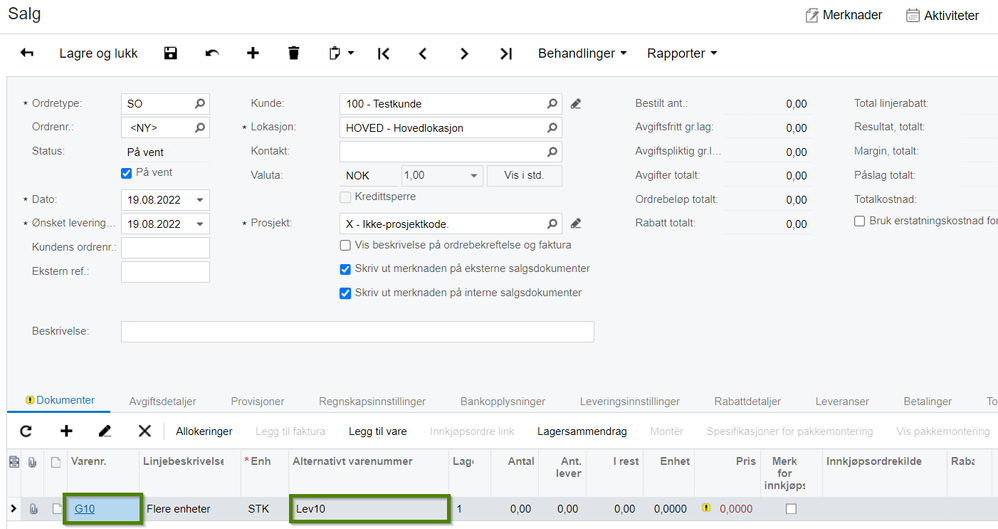998x529 pixels.
Task: Click into the Beskrivelse text field
Action: 357,332
